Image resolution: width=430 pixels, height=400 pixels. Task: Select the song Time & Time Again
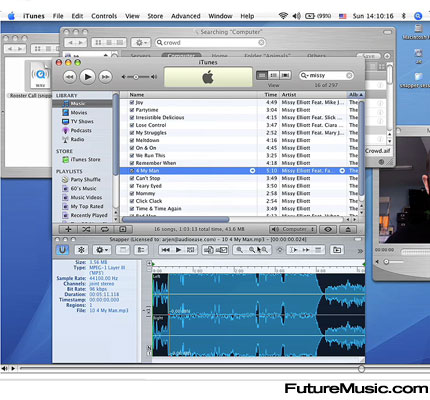(239, 209)
